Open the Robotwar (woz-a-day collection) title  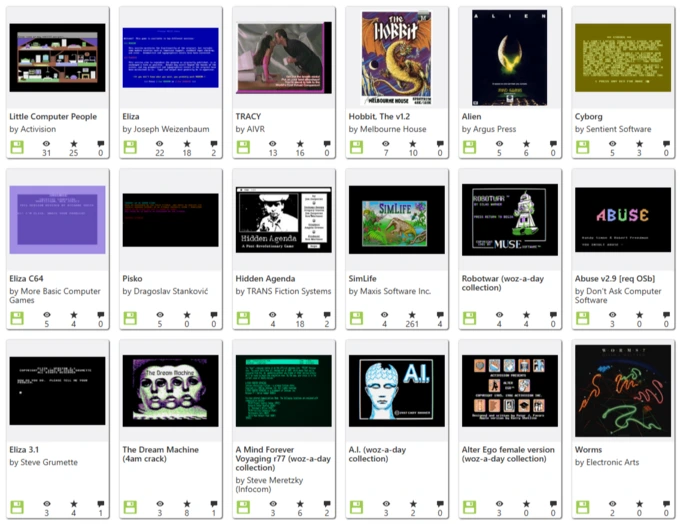coord(503,283)
